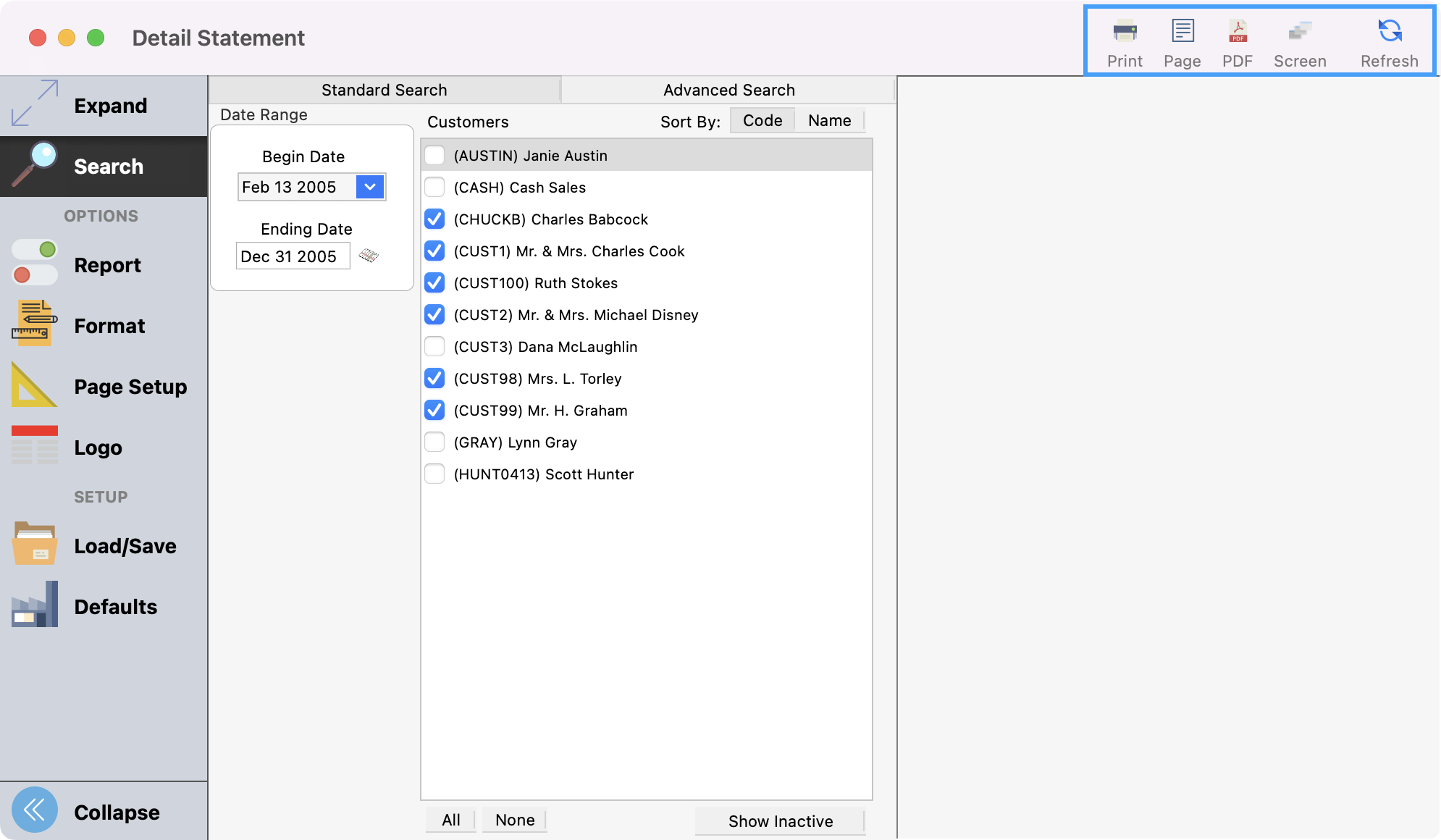Select the Standard Search tab
1441x840 pixels.
tap(383, 89)
